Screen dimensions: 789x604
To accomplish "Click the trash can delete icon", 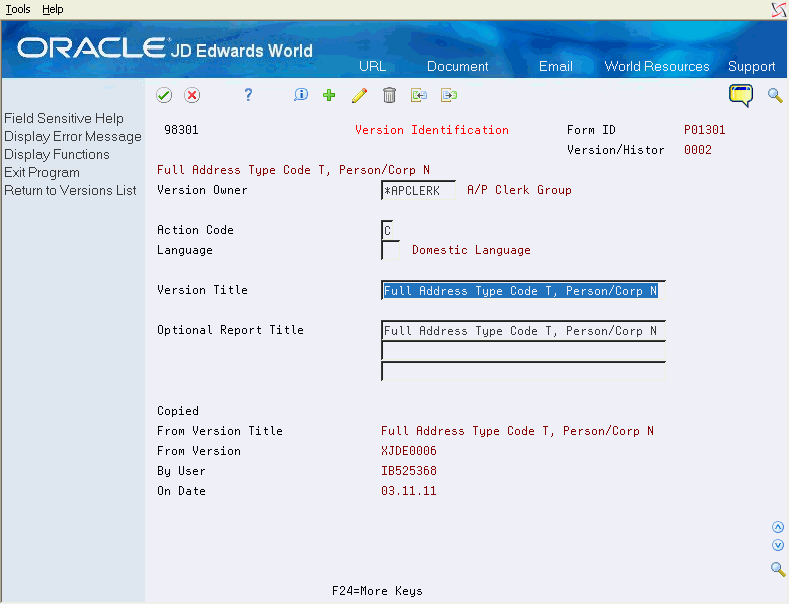I will coord(389,95).
